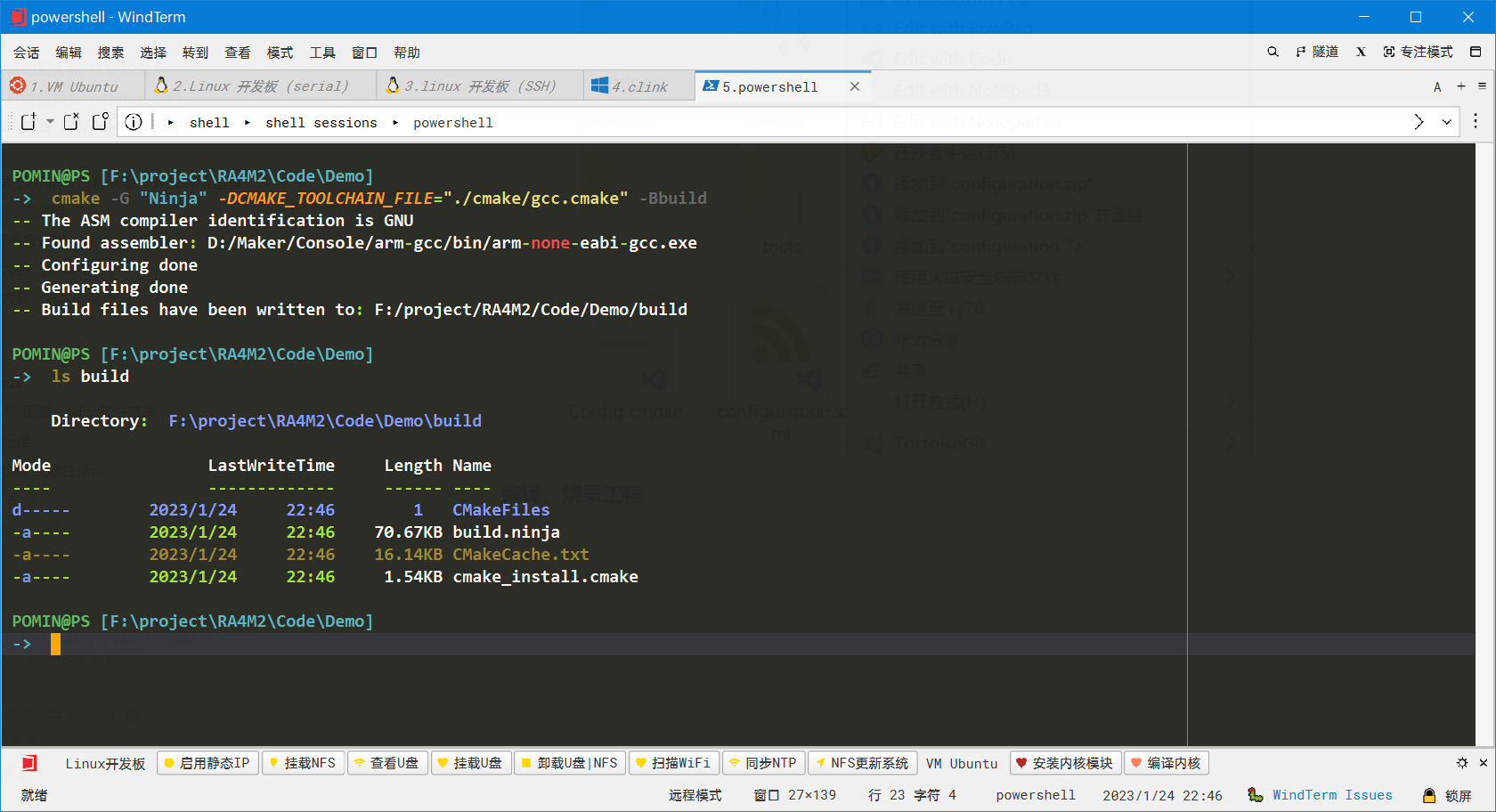Toggle 专注模式 focus mode
The width and height of the screenshot is (1496, 812).
(x=1418, y=52)
